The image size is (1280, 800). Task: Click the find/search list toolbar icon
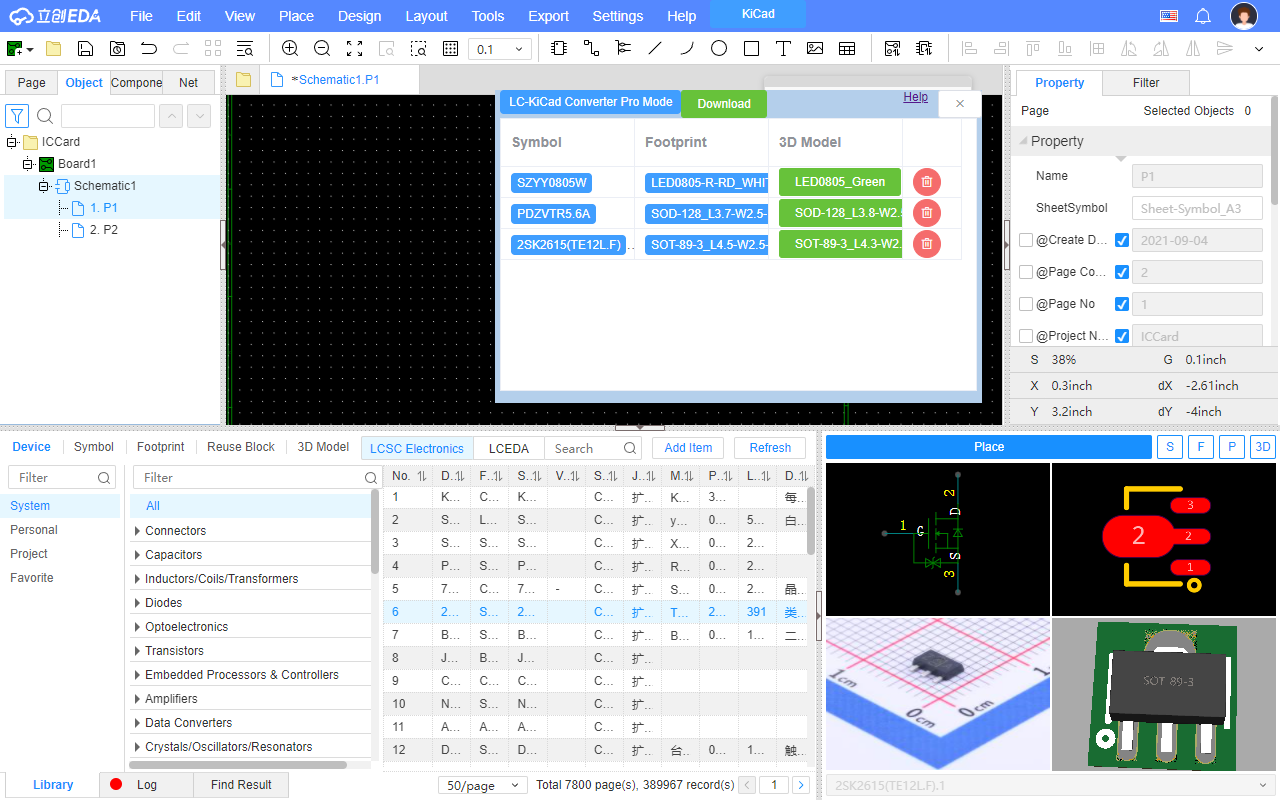(245, 48)
